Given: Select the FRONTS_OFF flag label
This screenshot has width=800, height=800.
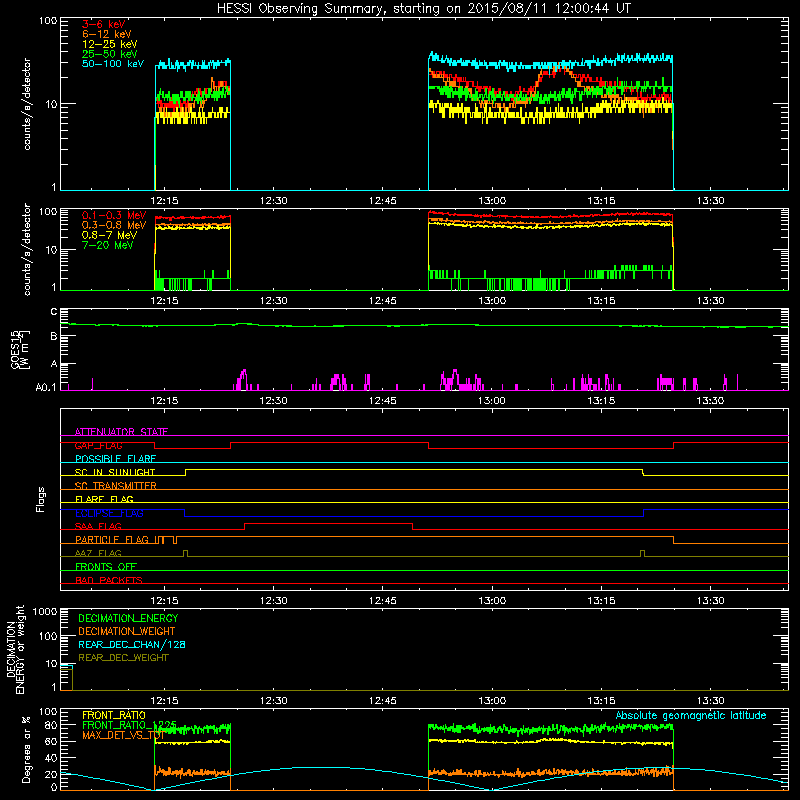Looking at the screenshot, I should [x=106, y=567].
